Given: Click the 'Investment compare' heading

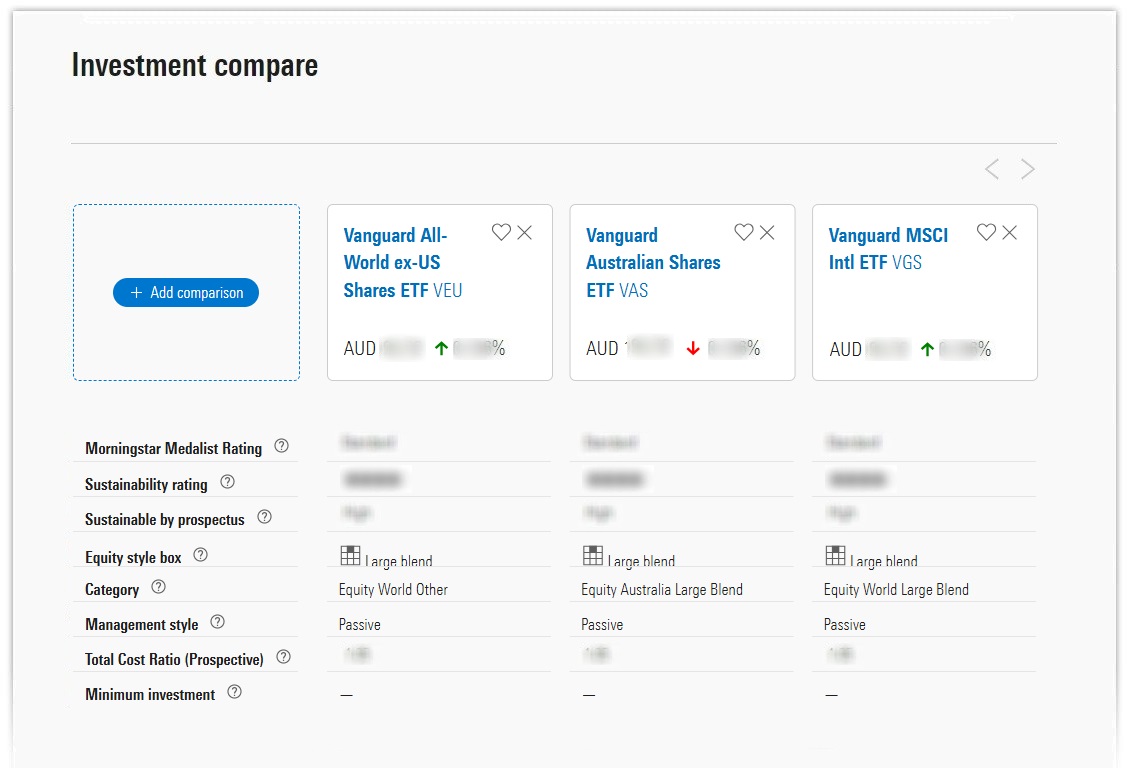Looking at the screenshot, I should tap(195, 66).
